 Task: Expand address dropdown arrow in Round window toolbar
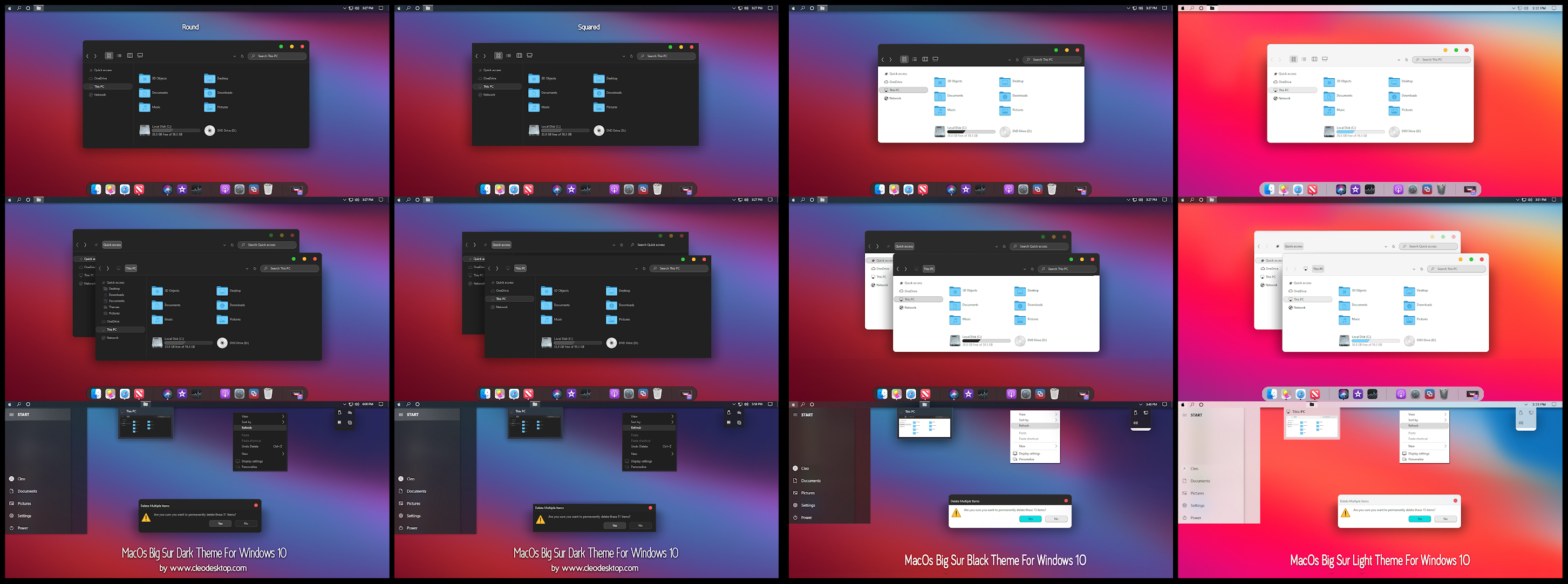point(234,56)
